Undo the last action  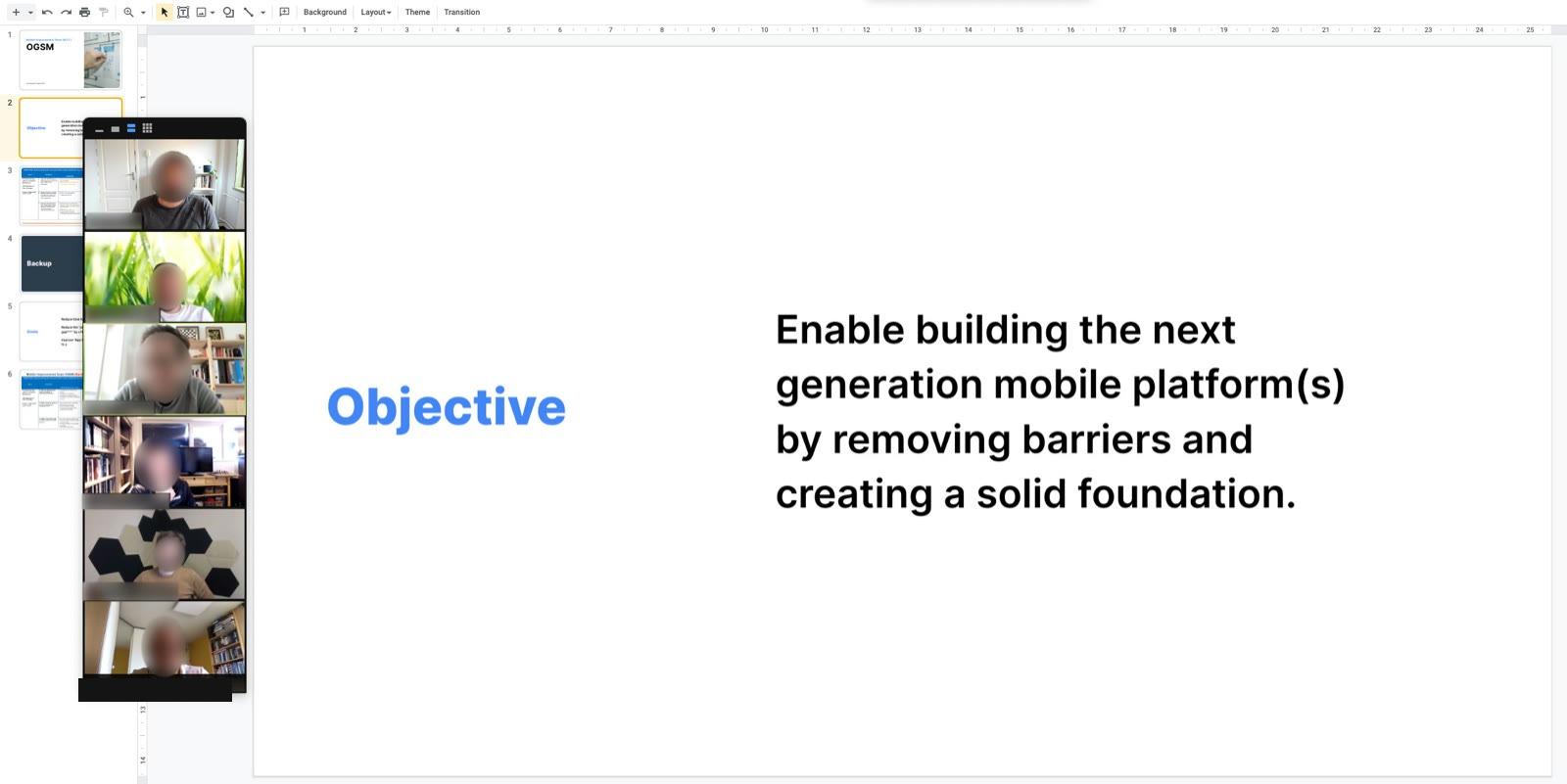47,12
